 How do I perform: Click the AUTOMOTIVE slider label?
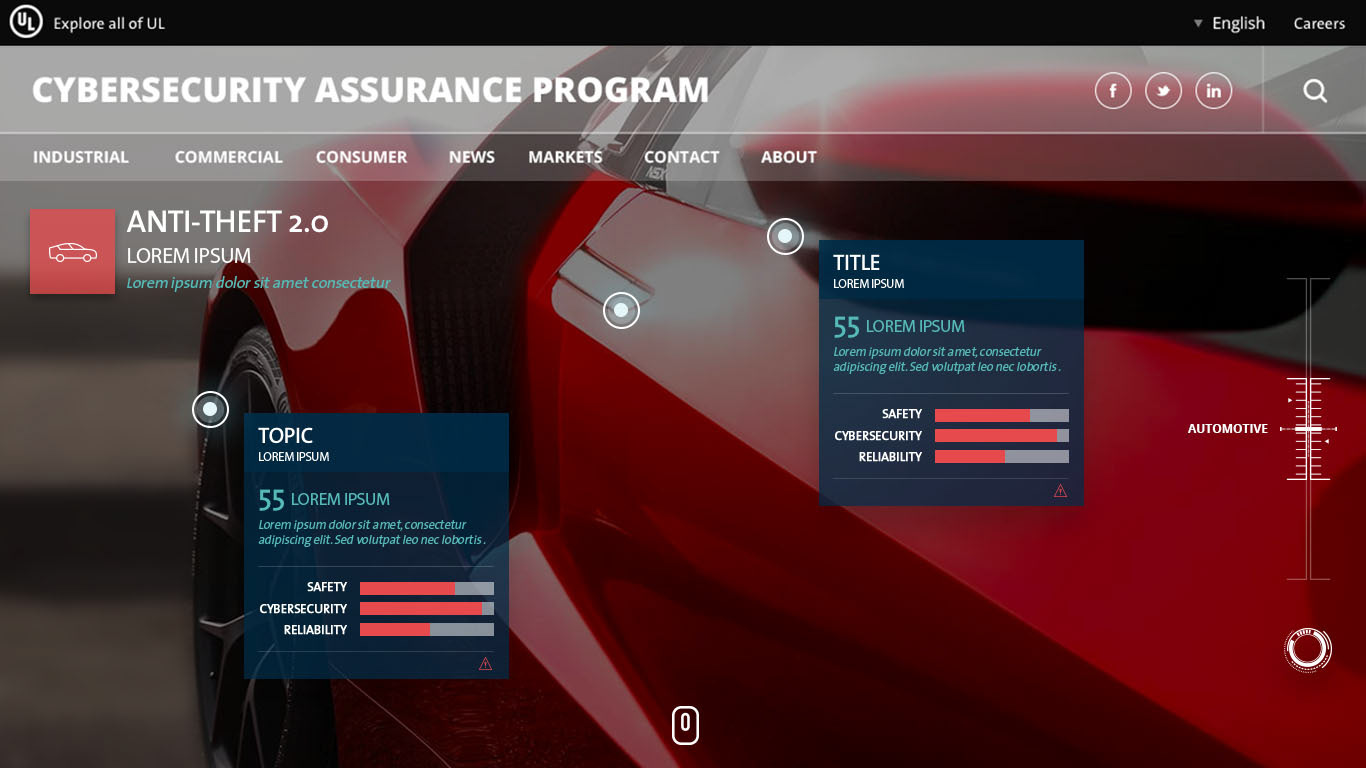coord(1227,429)
